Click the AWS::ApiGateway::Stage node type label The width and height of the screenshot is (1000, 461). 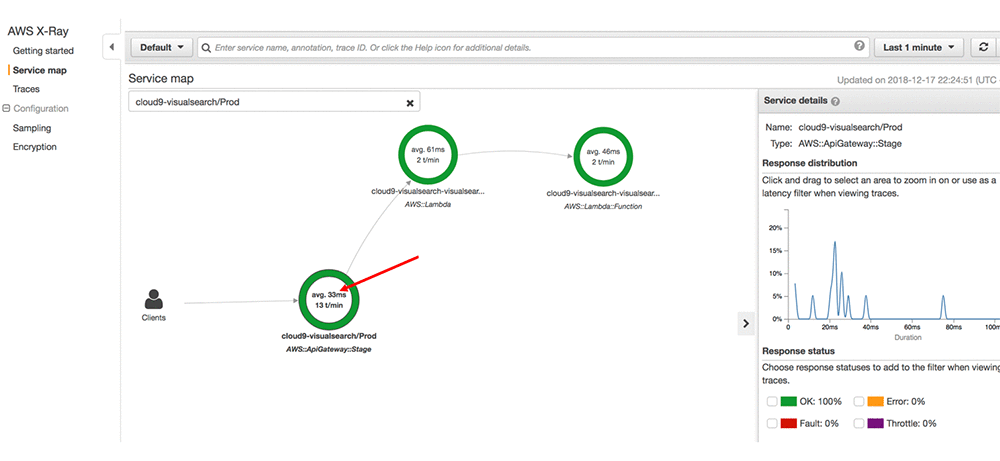click(328, 349)
